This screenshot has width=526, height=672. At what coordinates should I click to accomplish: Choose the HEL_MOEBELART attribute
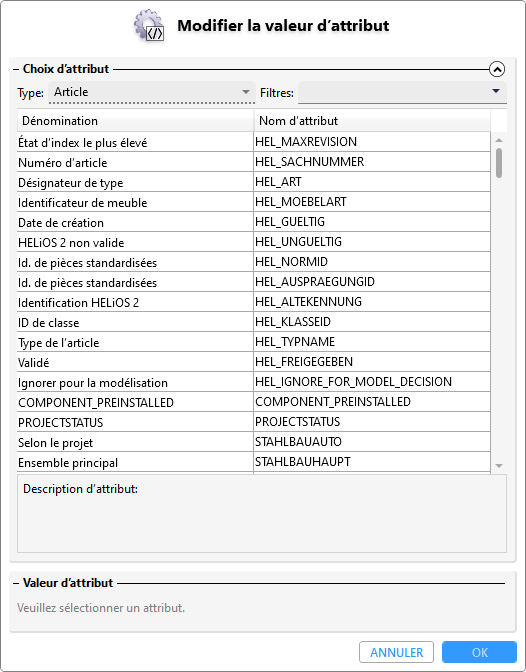click(x=301, y=202)
